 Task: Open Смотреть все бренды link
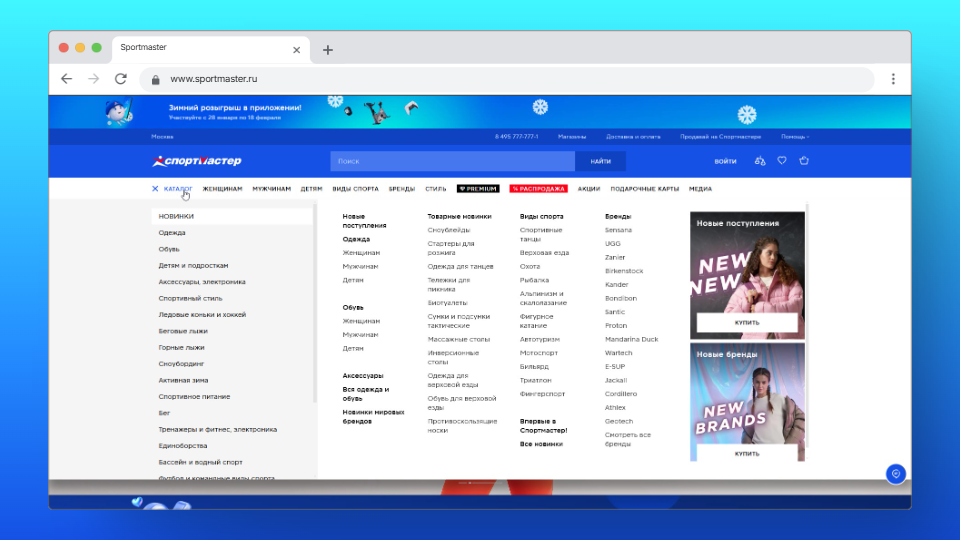(628, 439)
